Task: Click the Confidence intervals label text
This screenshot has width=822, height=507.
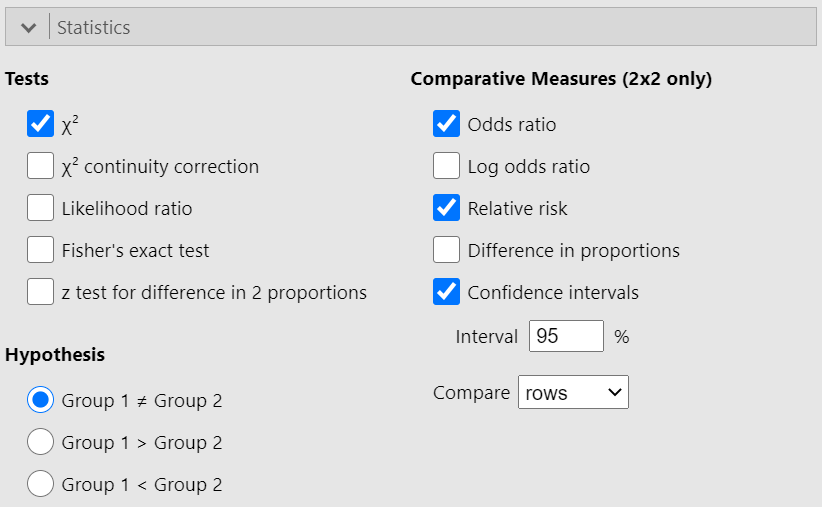Action: pos(553,293)
